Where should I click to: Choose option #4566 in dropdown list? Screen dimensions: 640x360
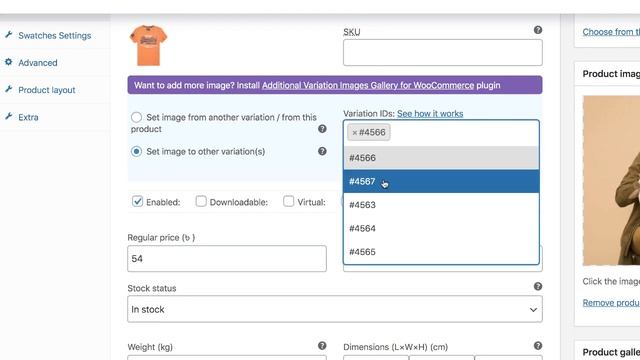click(x=441, y=158)
